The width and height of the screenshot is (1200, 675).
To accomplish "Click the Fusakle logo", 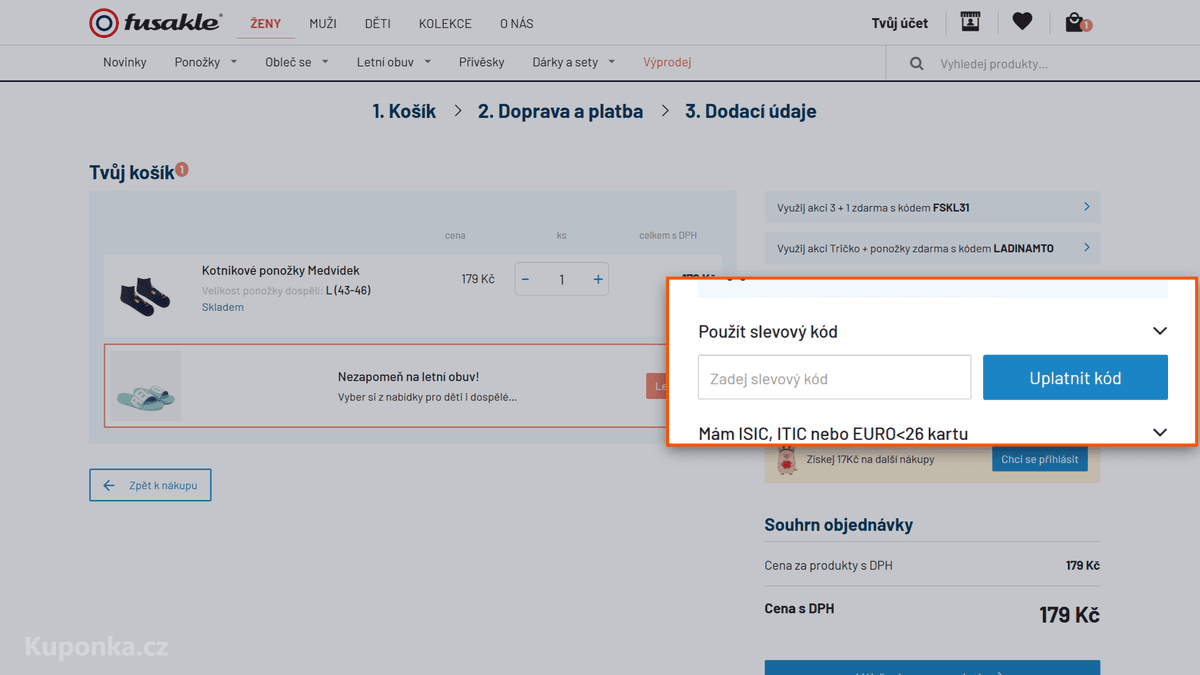I will coord(156,23).
